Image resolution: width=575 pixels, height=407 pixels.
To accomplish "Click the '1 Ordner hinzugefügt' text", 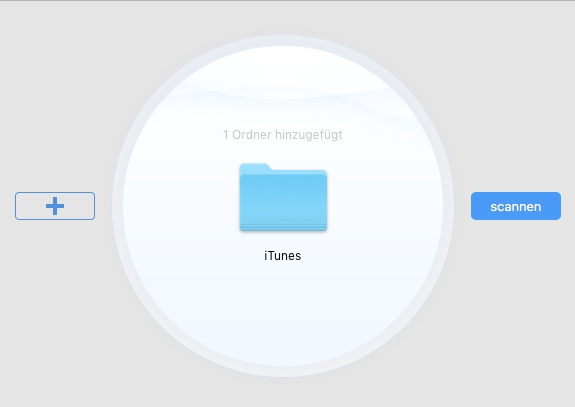I will coord(283,135).
